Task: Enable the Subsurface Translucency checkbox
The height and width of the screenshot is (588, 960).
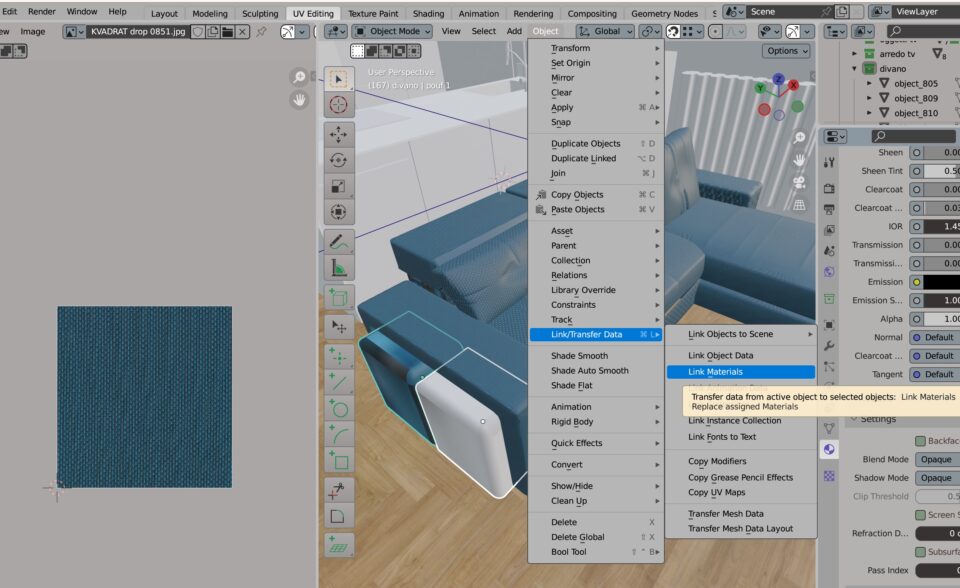Action: pyautogui.click(x=920, y=552)
